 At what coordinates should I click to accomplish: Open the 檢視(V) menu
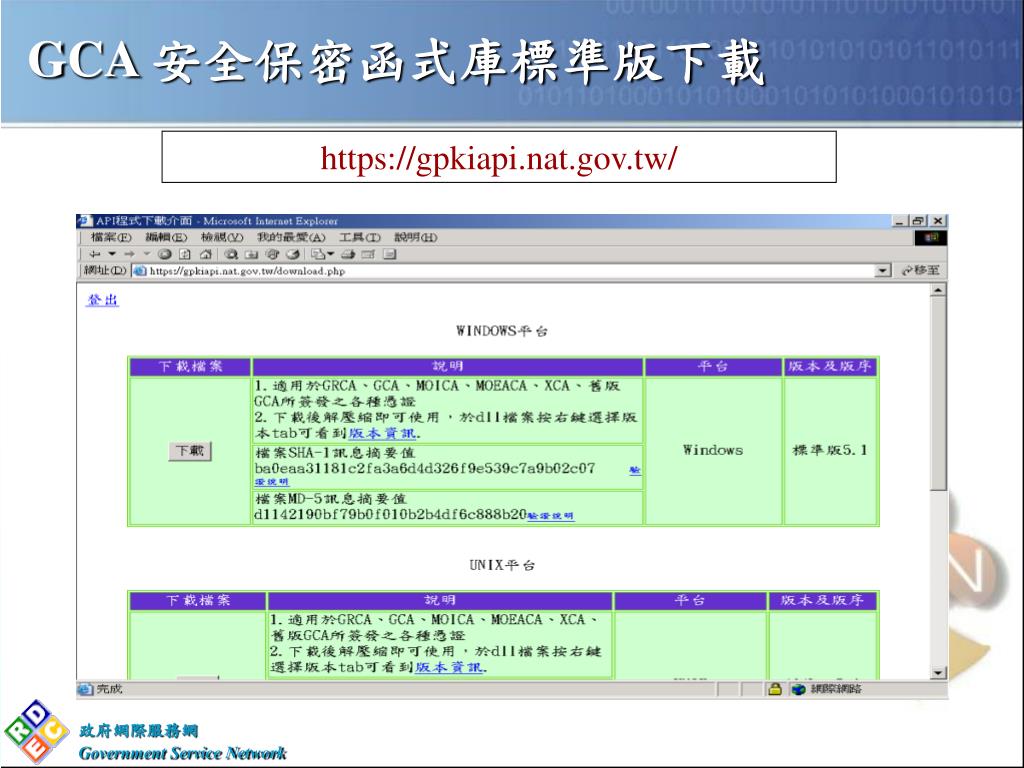(222, 238)
